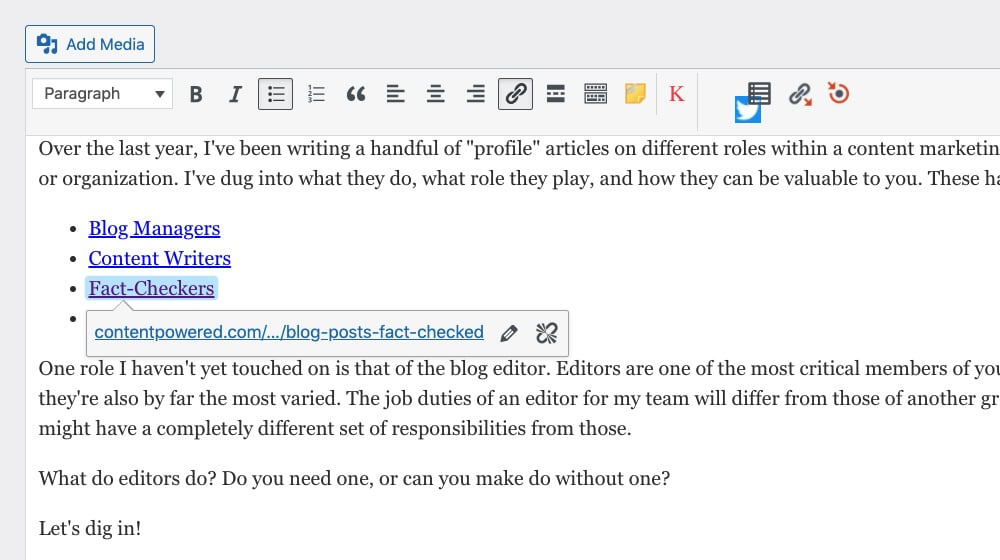The height and width of the screenshot is (560, 1000).
Task: Click the red K toolbar icon
Action: (x=677, y=94)
